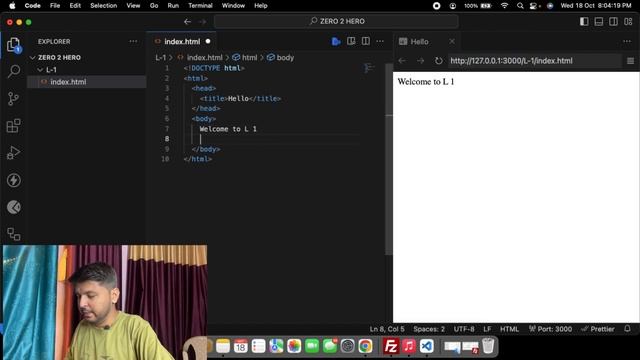The image size is (640, 360).
Task: Open FileZilla from the dock
Action: (391, 346)
